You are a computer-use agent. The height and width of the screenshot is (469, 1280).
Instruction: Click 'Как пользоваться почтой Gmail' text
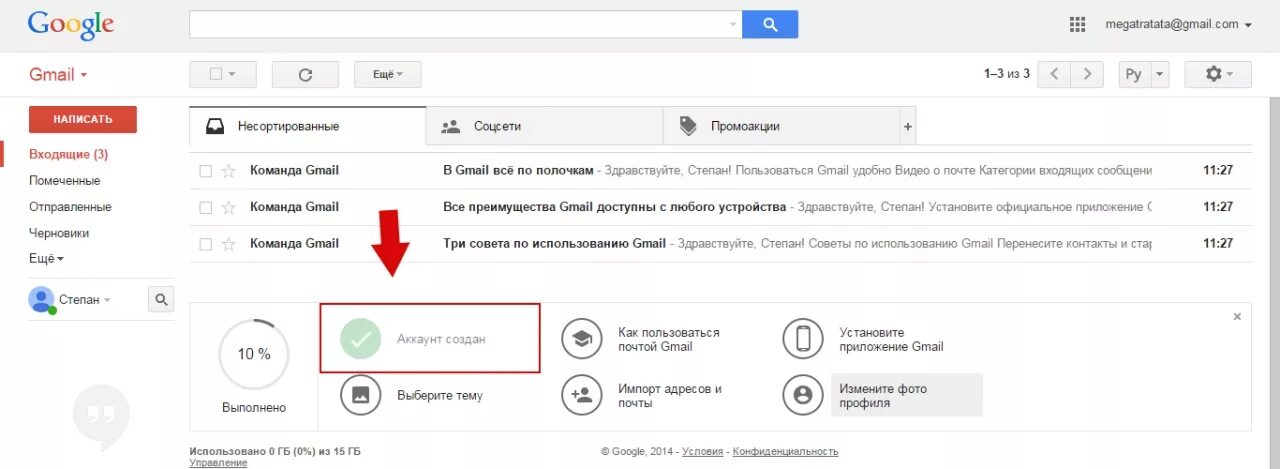(x=669, y=340)
